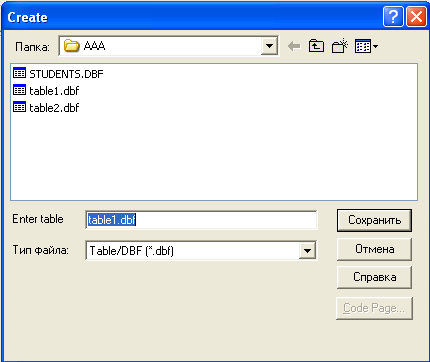Click the AAA folder icon in Папка box
Screen dimensions: 430x362
[x=71, y=45]
